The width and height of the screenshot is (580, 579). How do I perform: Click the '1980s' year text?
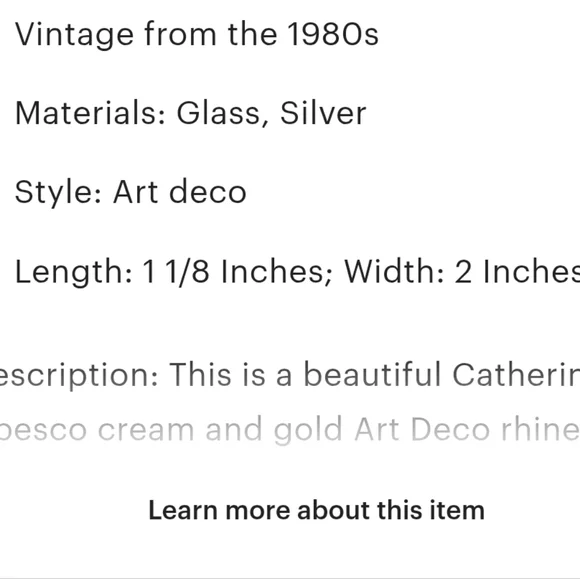tap(333, 34)
